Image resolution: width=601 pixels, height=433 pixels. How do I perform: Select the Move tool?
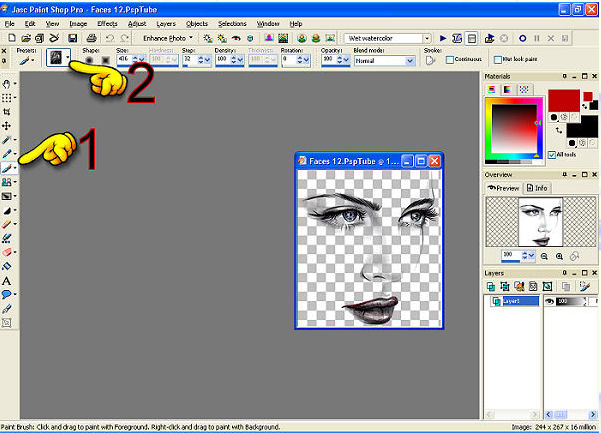(x=6, y=126)
